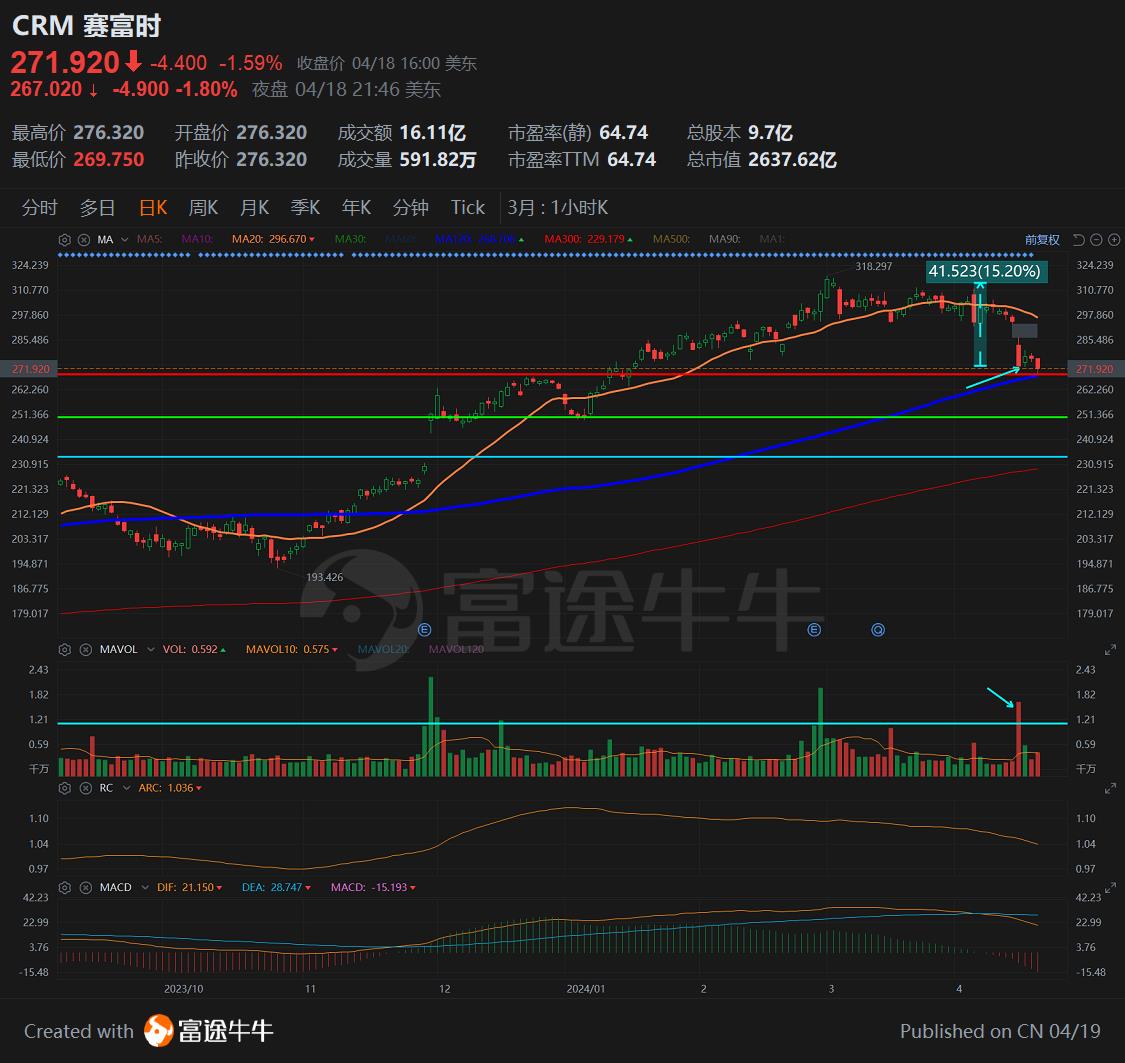
Task: Expand the MACD panel to full size
Action: [x=1110, y=887]
